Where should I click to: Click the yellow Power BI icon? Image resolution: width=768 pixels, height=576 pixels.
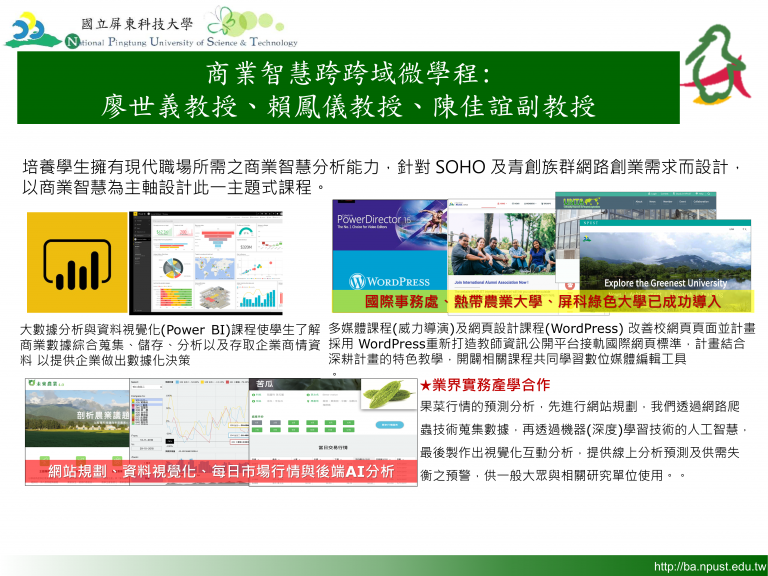pyautogui.click(x=77, y=263)
